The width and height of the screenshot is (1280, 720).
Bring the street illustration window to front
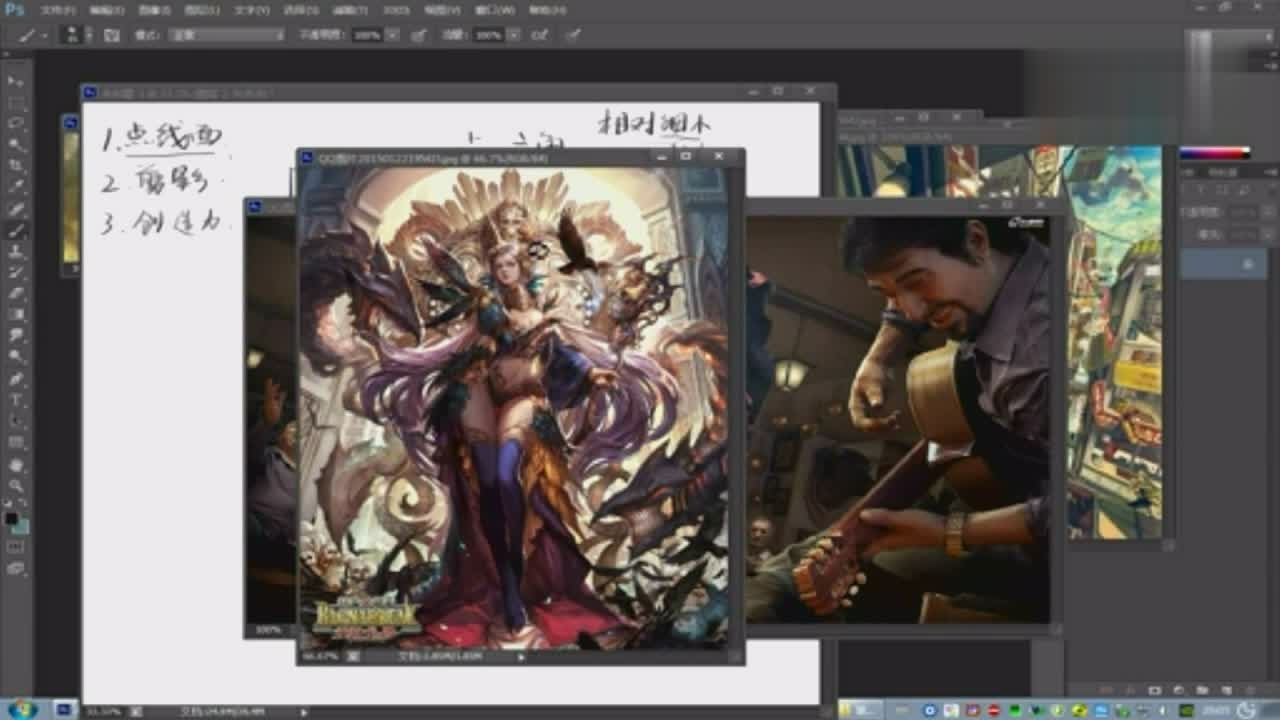click(x=1115, y=340)
